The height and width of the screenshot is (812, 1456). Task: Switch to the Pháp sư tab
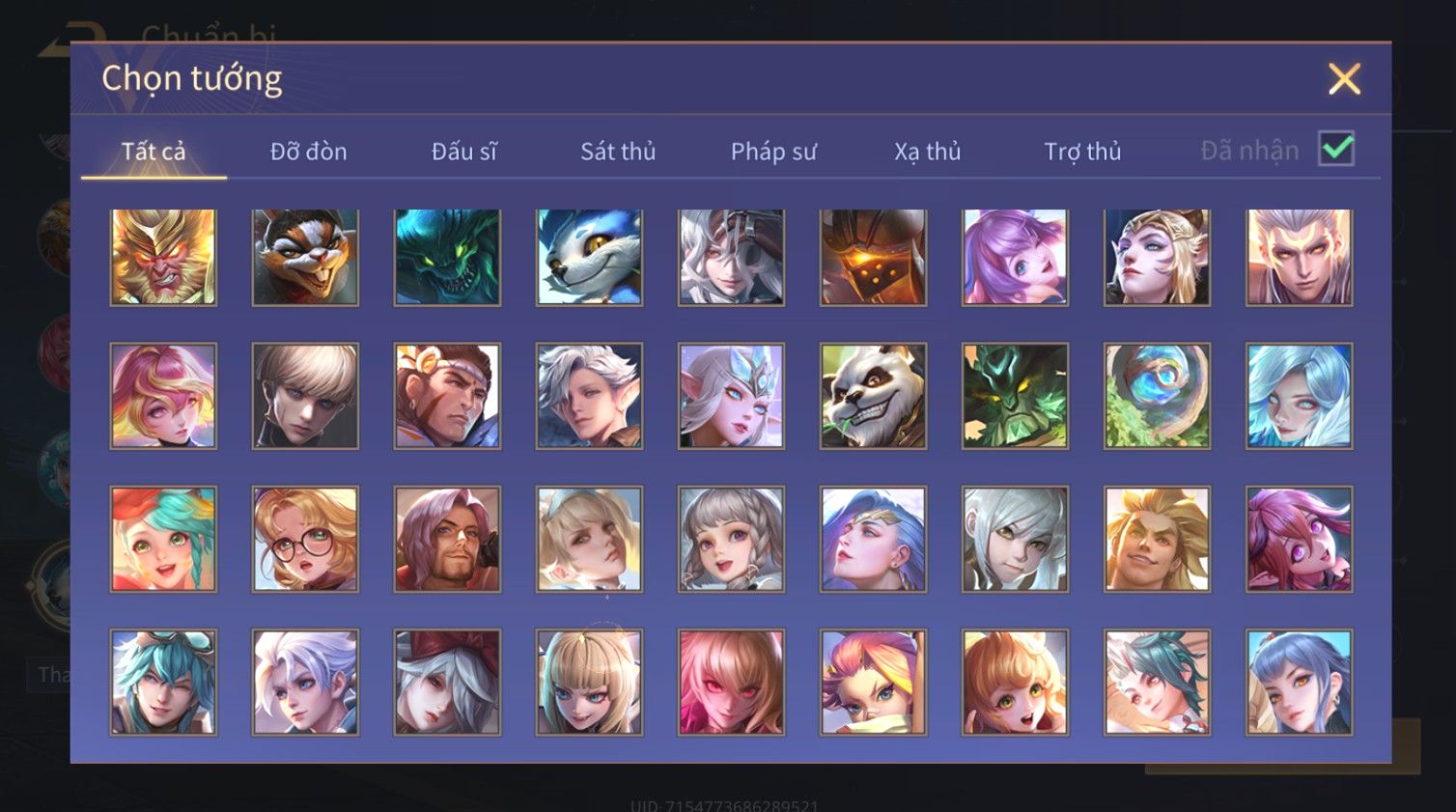[x=773, y=152]
